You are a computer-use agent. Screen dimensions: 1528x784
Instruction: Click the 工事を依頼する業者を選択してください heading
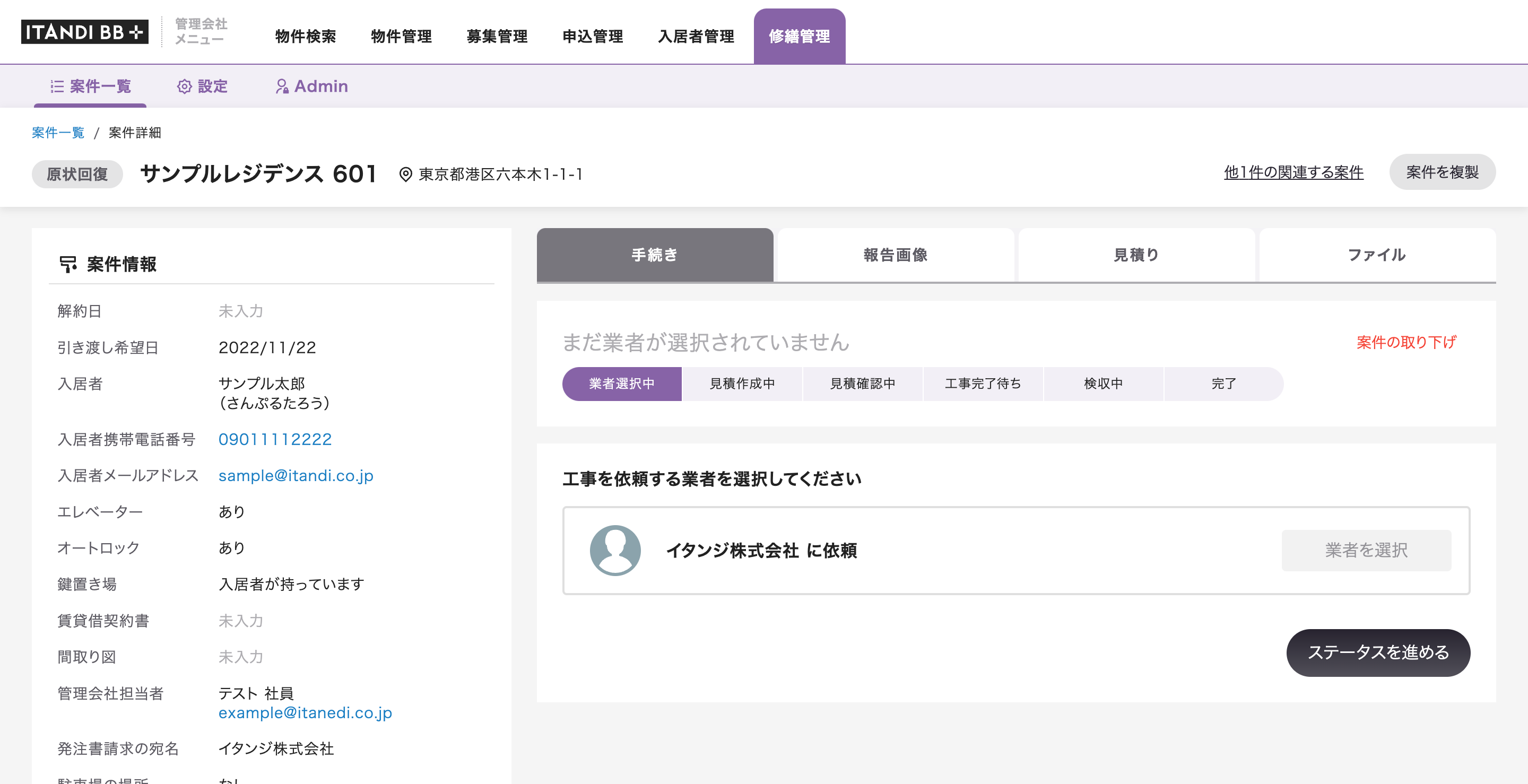point(712,479)
